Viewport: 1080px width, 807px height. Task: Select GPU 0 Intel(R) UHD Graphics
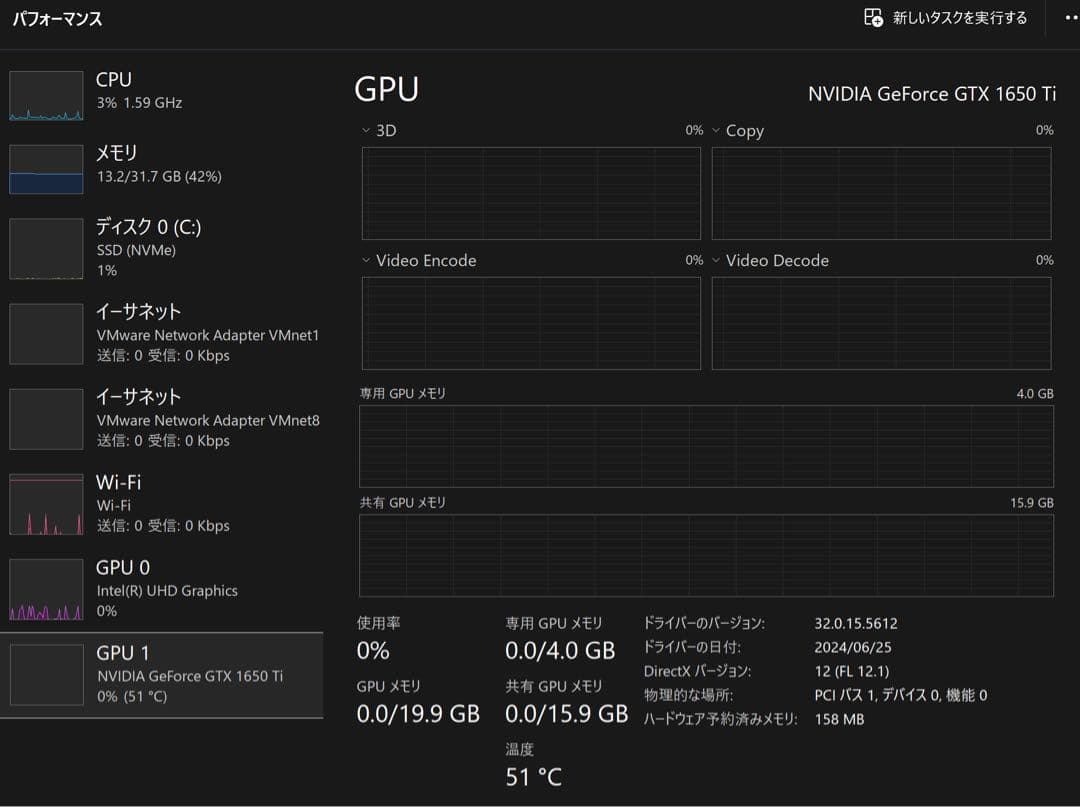[x=160, y=588]
